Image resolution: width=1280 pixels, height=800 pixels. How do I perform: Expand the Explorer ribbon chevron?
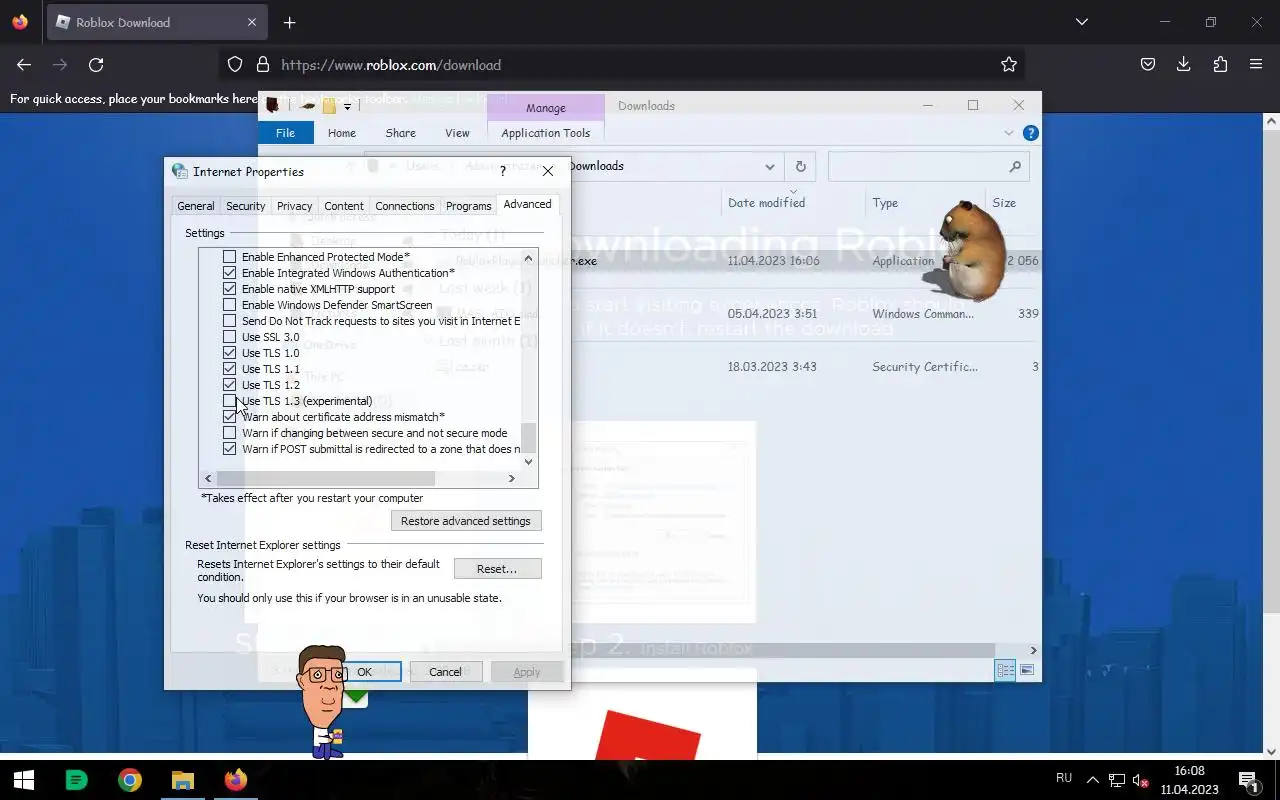(x=1008, y=133)
